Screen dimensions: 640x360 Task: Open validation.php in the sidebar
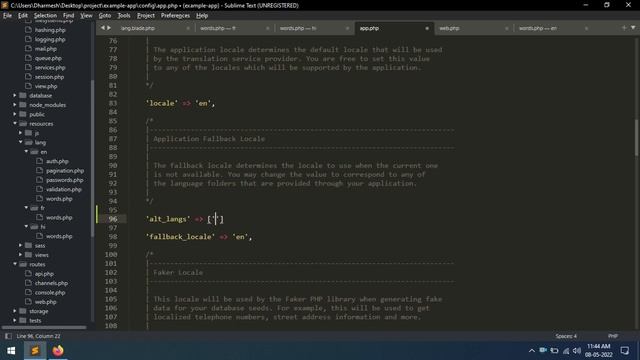click(64, 189)
